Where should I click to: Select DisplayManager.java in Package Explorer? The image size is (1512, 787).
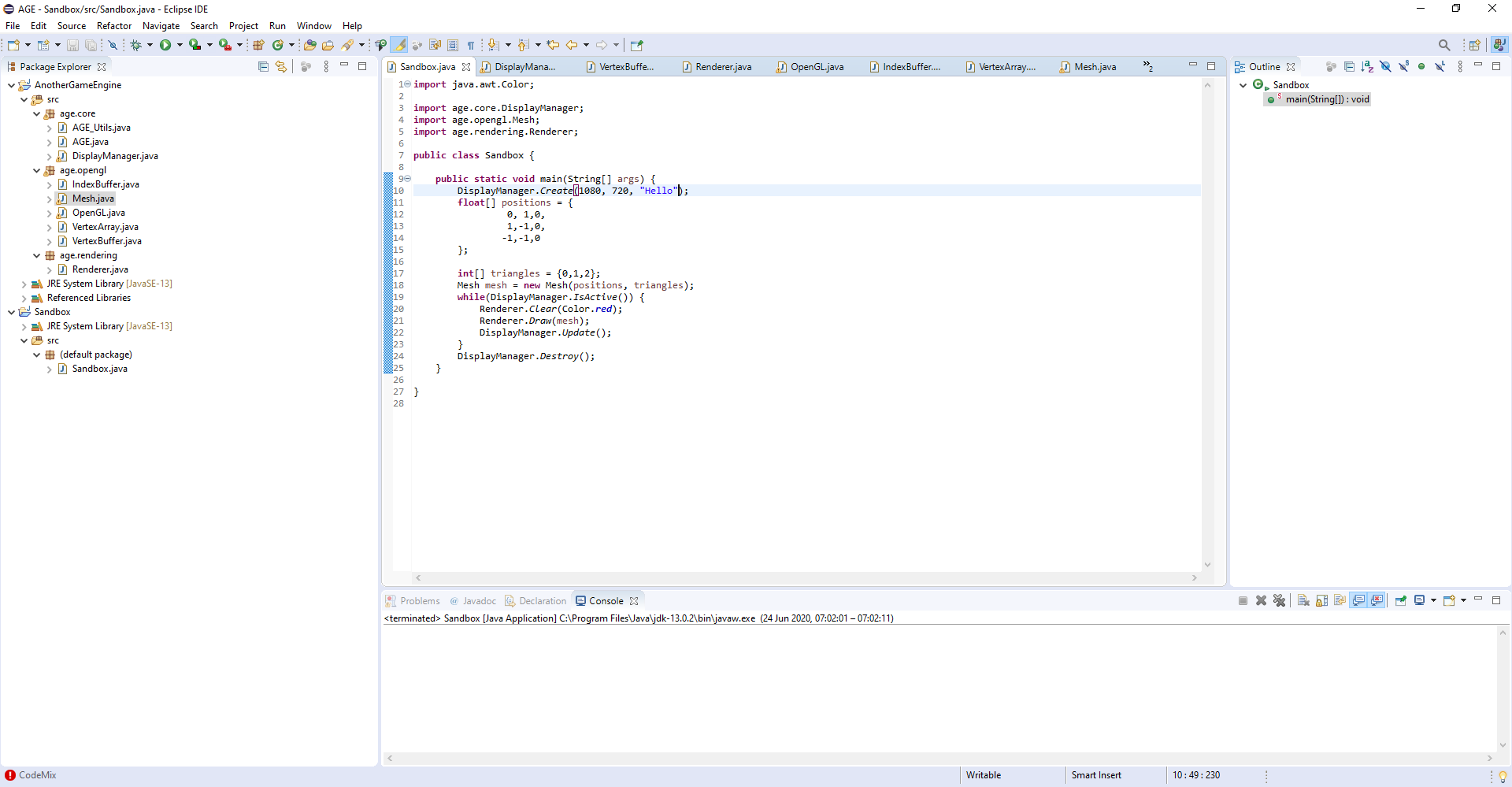115,156
